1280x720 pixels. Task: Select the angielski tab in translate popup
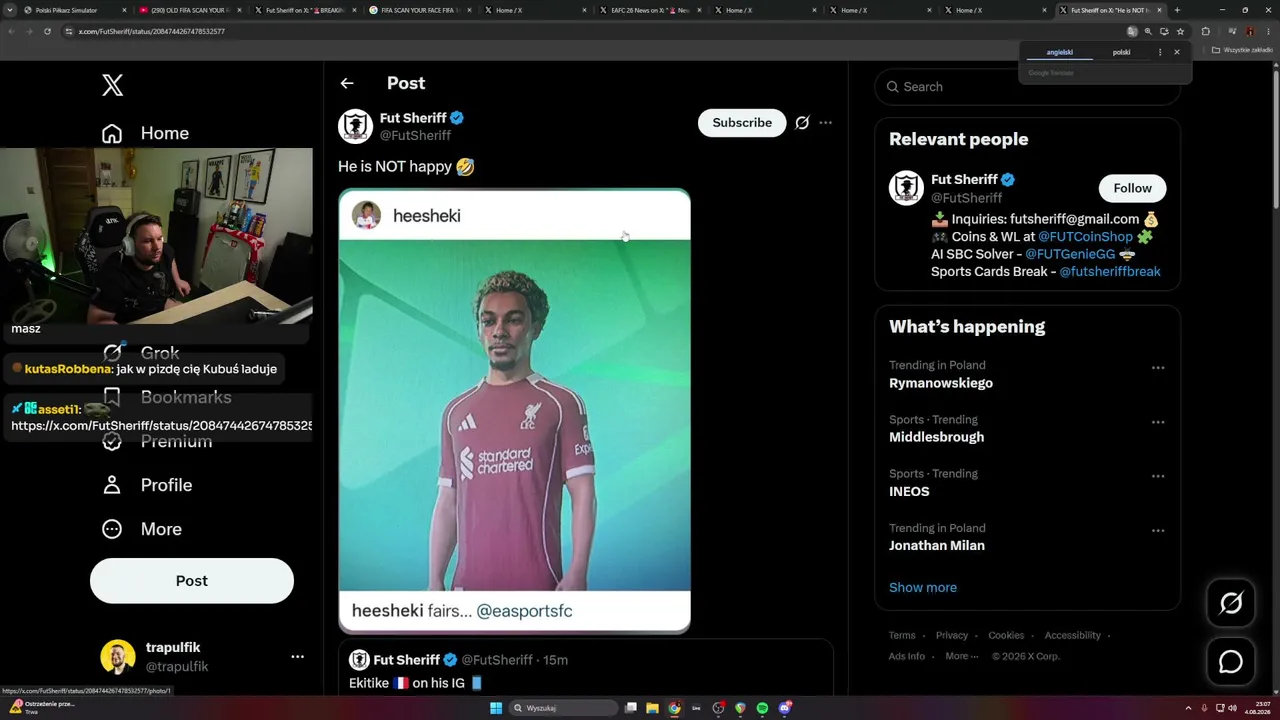(1059, 52)
